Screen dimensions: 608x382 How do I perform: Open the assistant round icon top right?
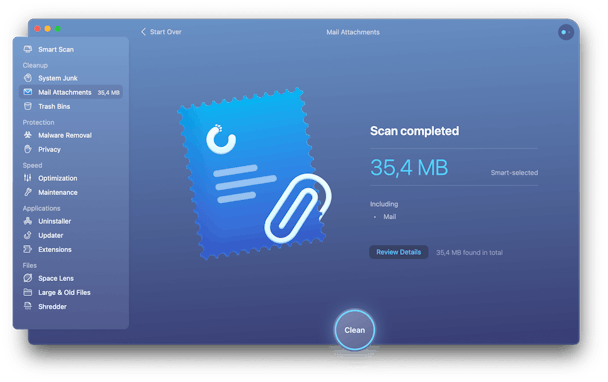(x=566, y=32)
